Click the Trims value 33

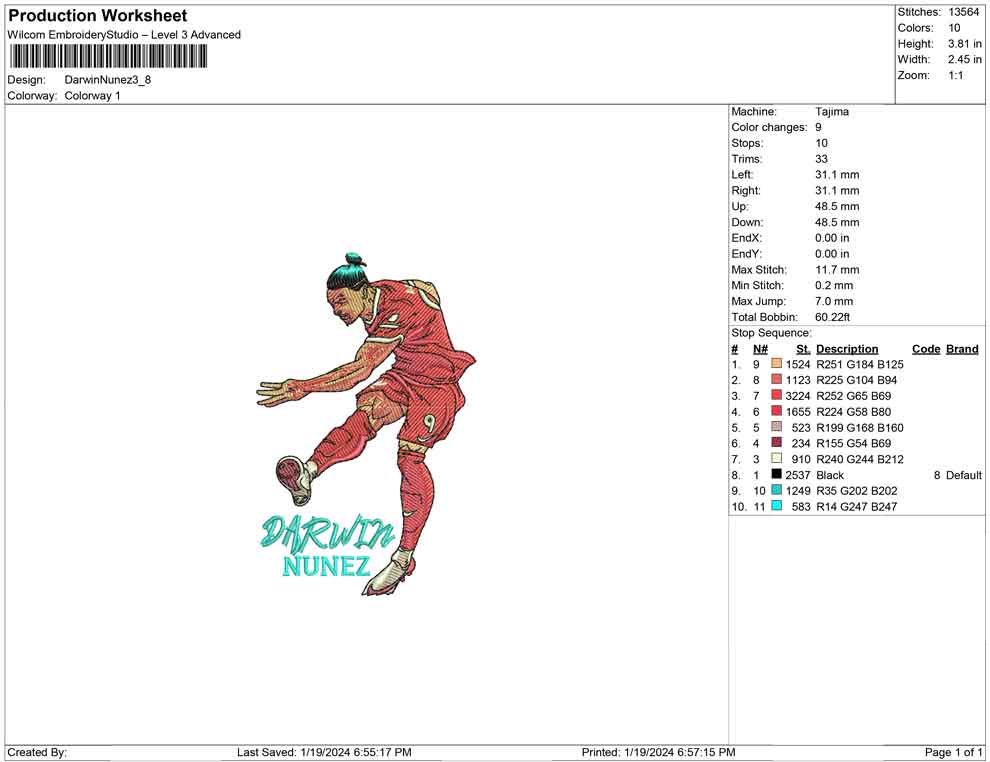tap(821, 158)
